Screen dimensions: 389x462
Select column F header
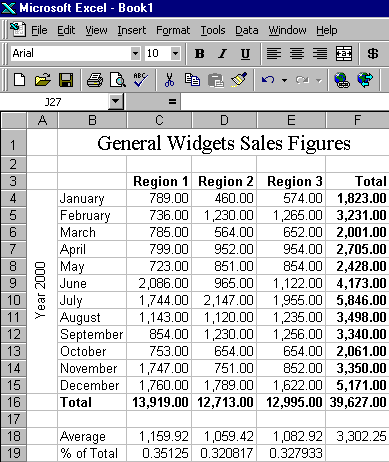pos(357,120)
